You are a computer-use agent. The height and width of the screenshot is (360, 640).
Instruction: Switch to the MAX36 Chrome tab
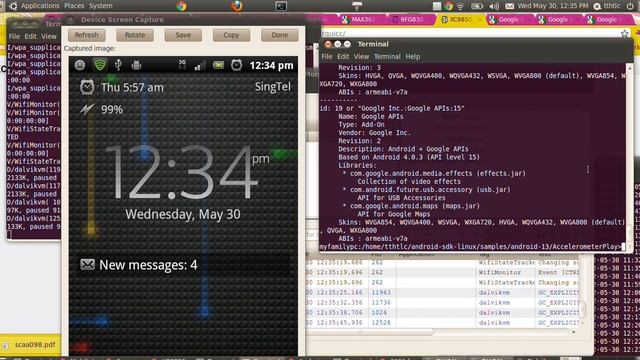362,19
